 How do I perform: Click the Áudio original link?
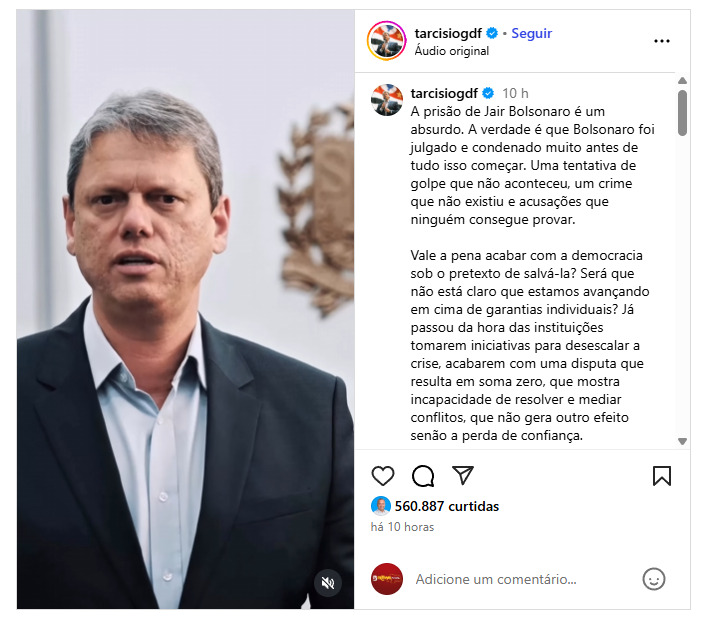451,51
